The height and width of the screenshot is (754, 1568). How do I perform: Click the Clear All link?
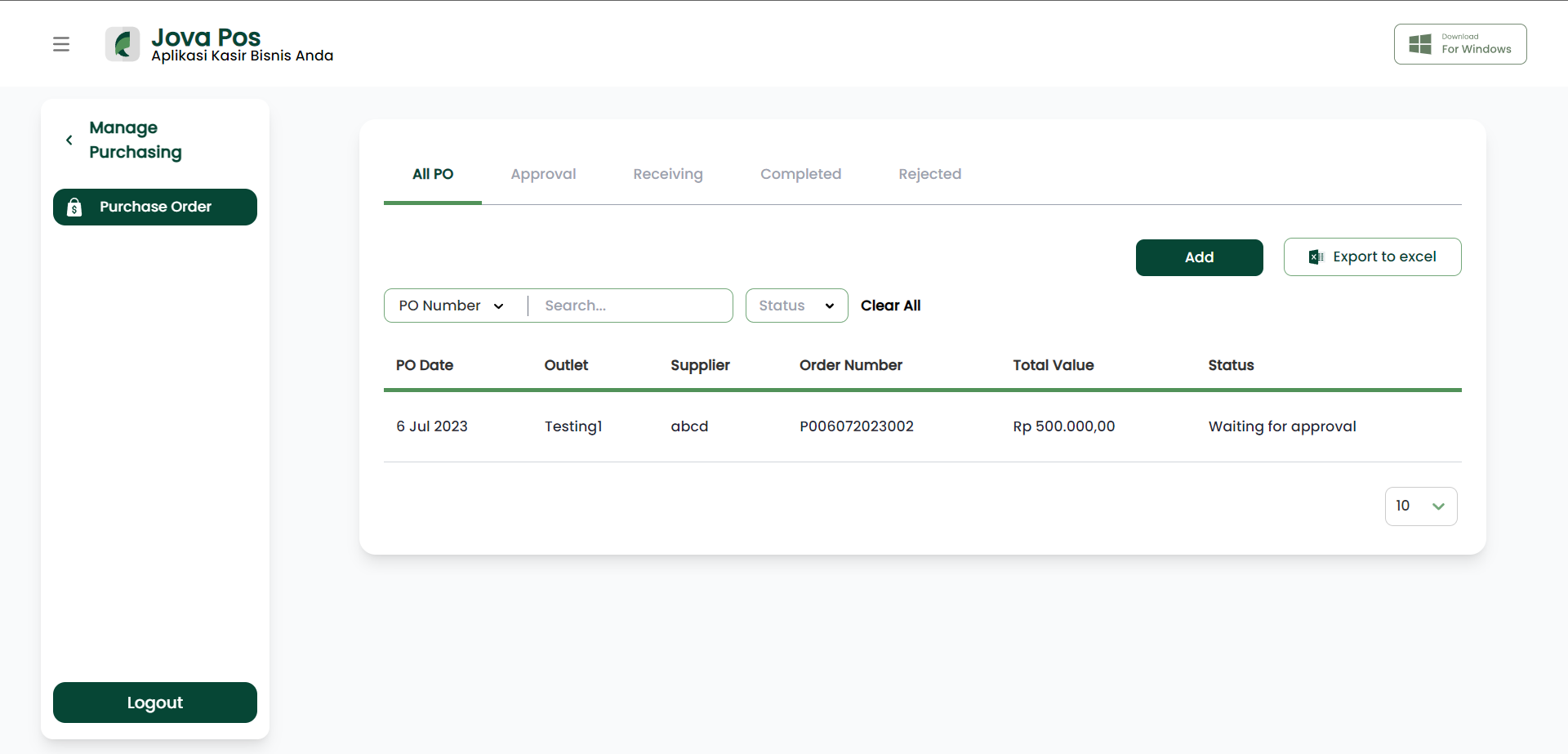click(890, 306)
